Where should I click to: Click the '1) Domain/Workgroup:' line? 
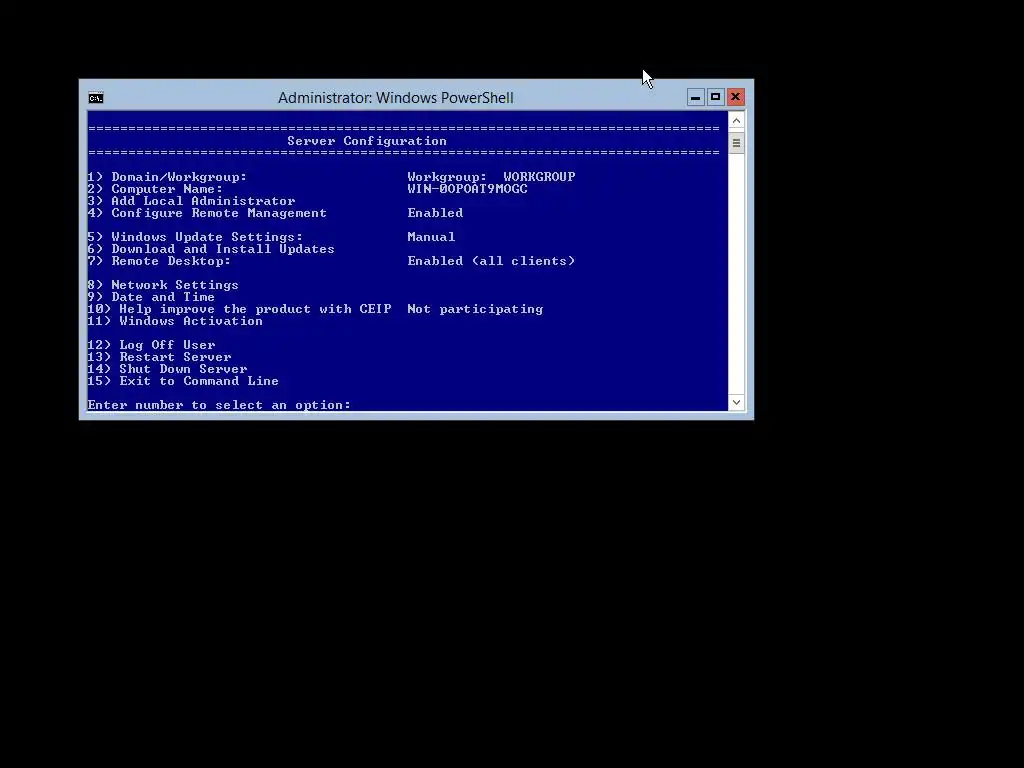point(167,177)
